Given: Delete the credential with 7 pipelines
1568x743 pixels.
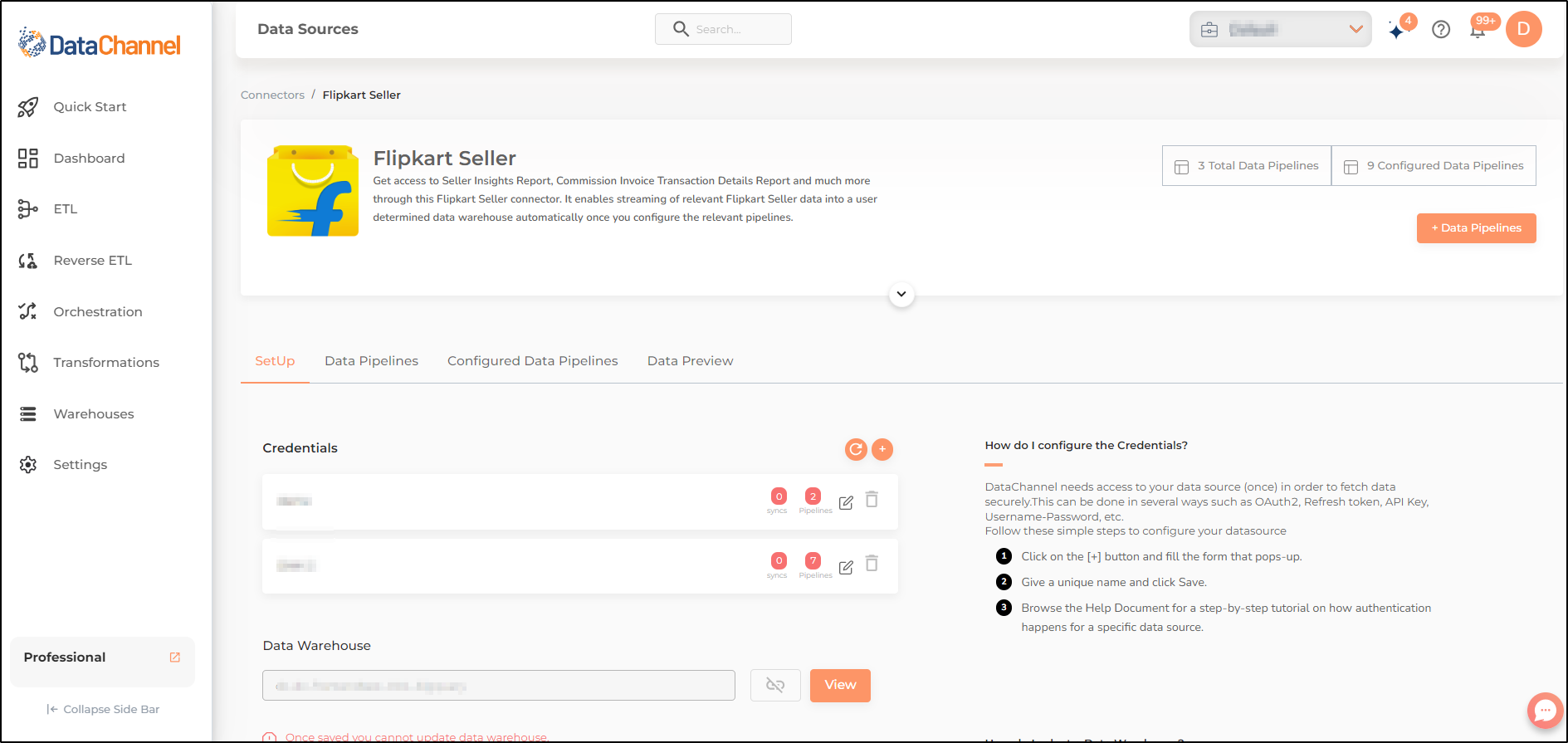Looking at the screenshot, I should point(872,564).
